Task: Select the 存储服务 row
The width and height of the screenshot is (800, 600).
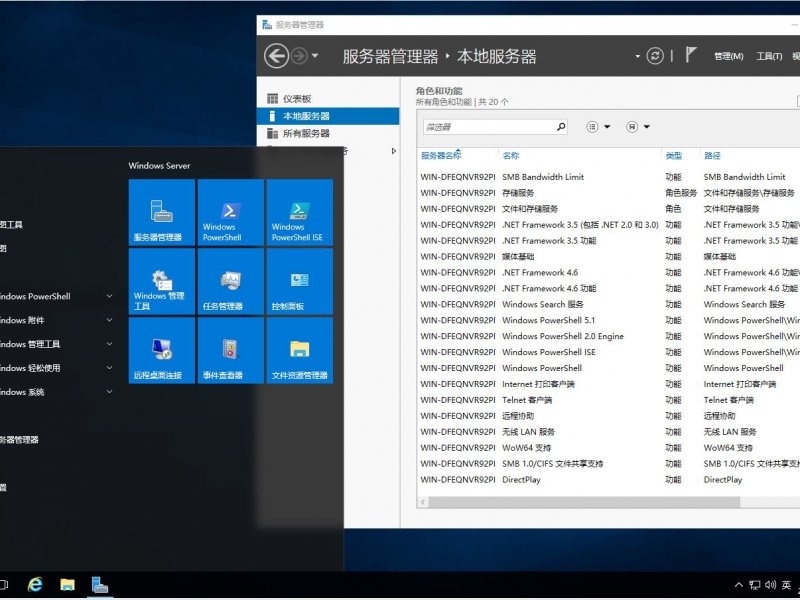Action: click(608, 193)
